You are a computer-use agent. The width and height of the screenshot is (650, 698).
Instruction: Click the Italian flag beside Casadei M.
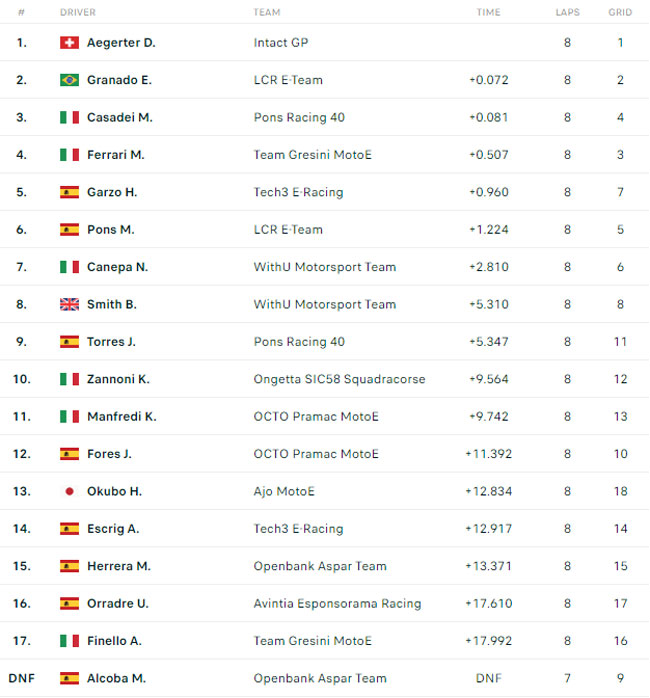tap(69, 118)
